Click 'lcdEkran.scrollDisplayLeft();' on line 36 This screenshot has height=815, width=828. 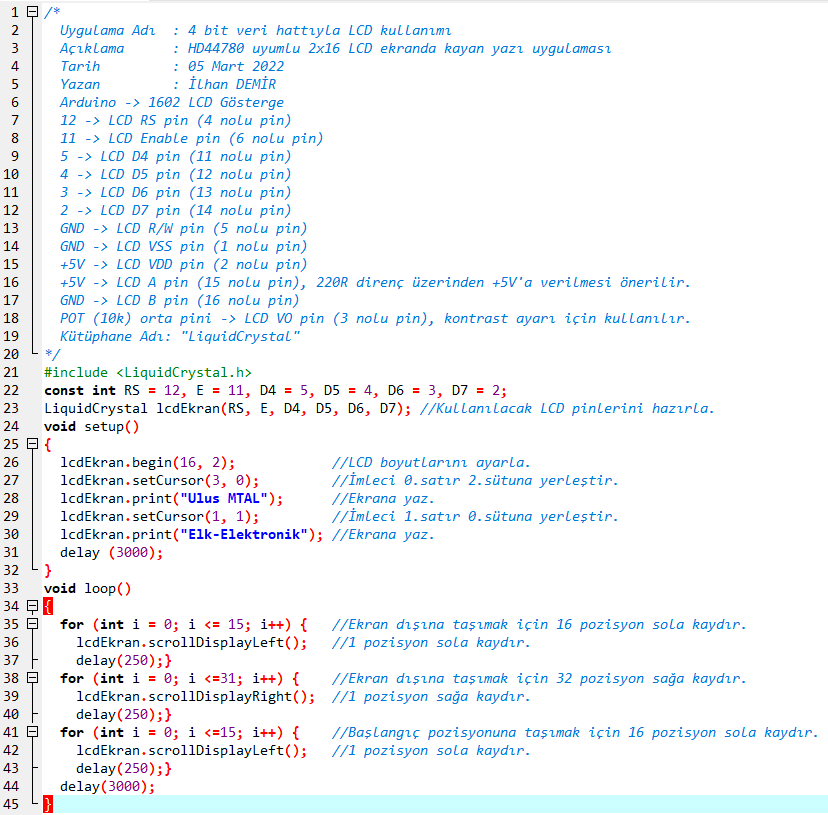tap(192, 643)
